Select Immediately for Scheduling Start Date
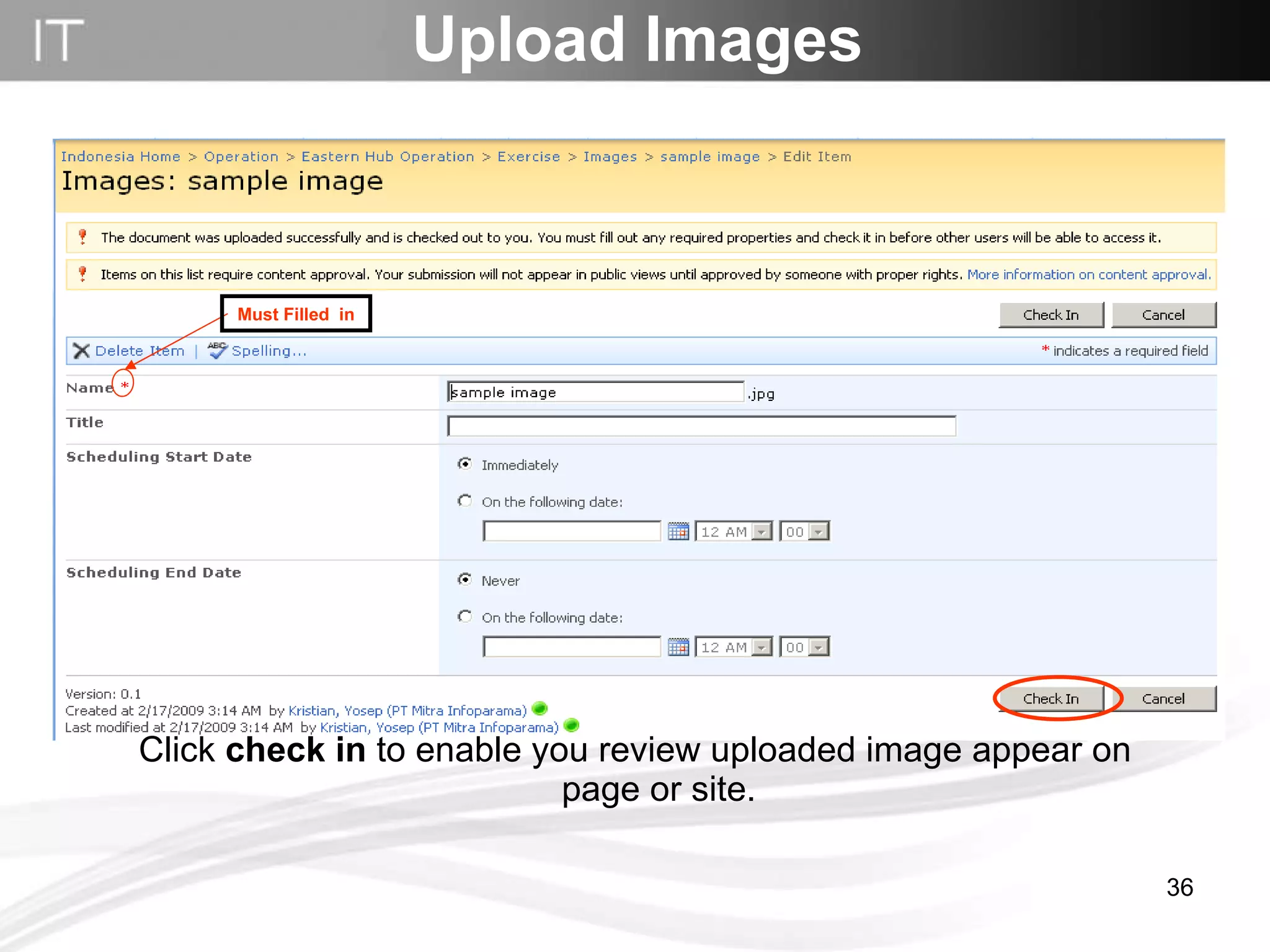This screenshot has height=952, width=1270. (x=464, y=464)
